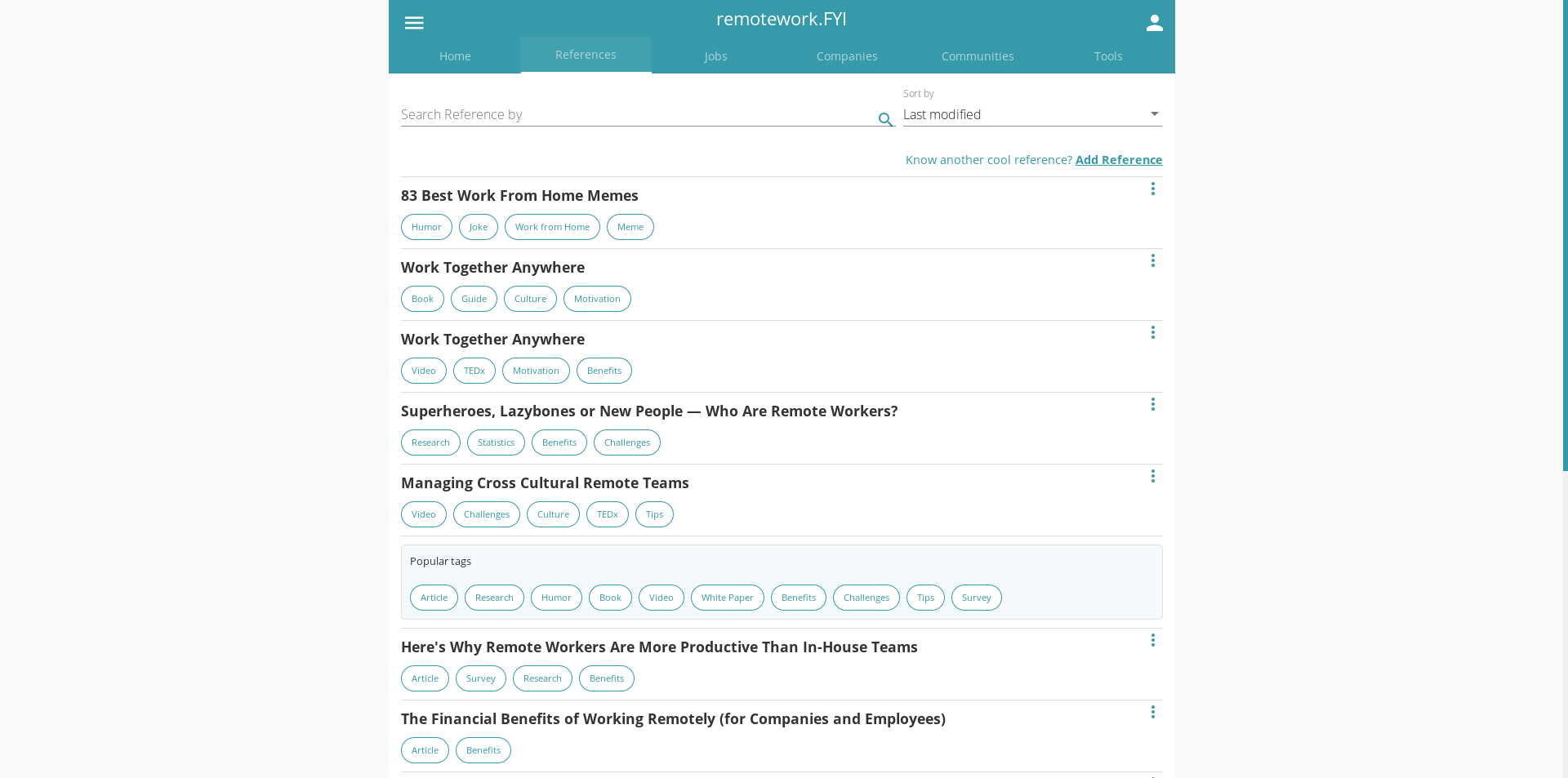Click the remotework.FYI site title
Viewport: 1568px width, 778px height.
pyautogui.click(x=782, y=19)
